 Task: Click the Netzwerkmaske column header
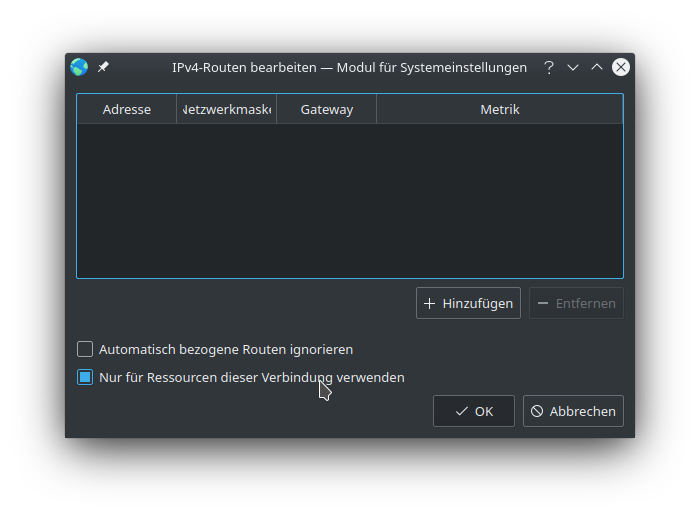pyautogui.click(x=227, y=109)
